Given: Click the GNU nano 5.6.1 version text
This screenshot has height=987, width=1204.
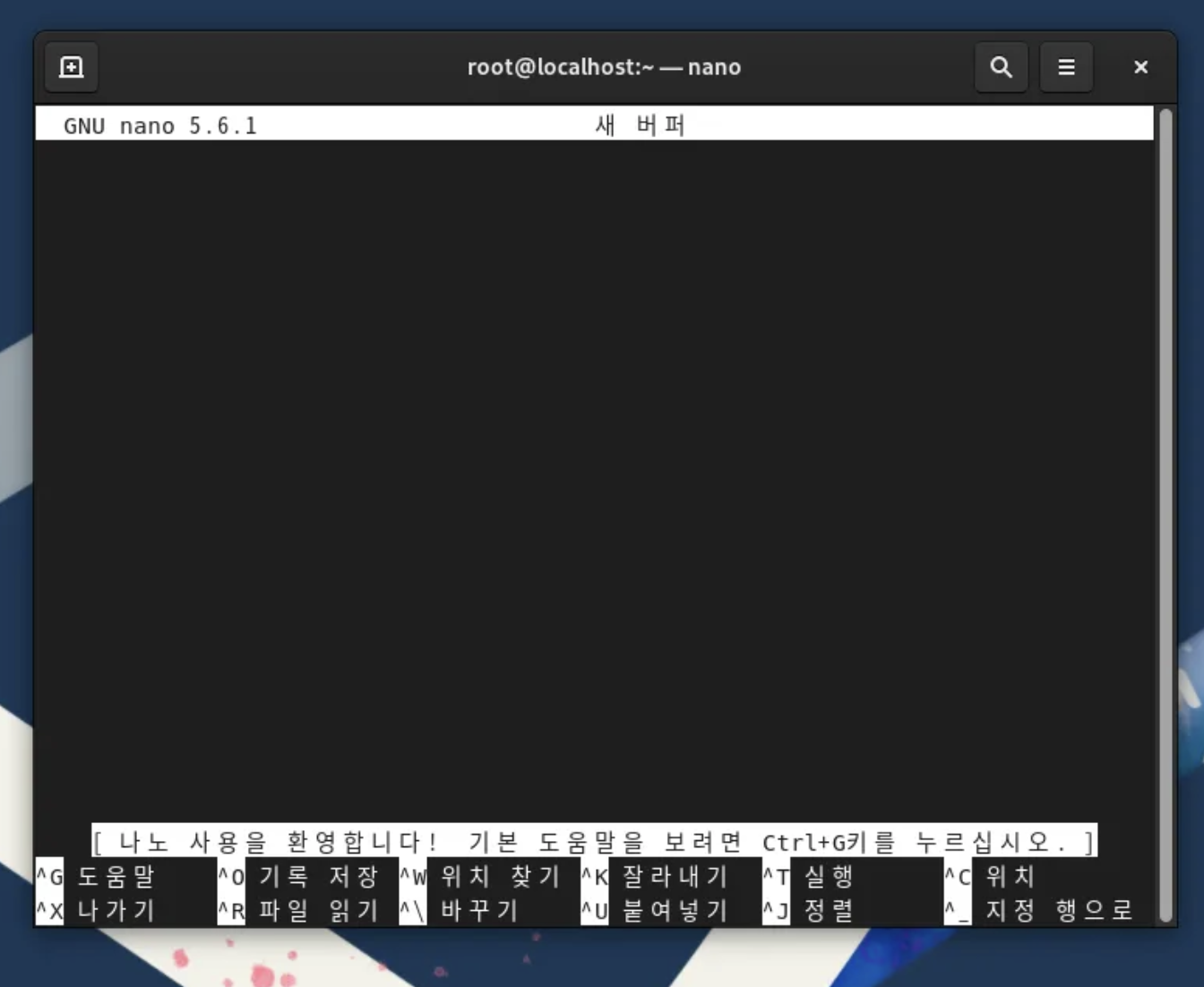Looking at the screenshot, I should click(x=160, y=125).
